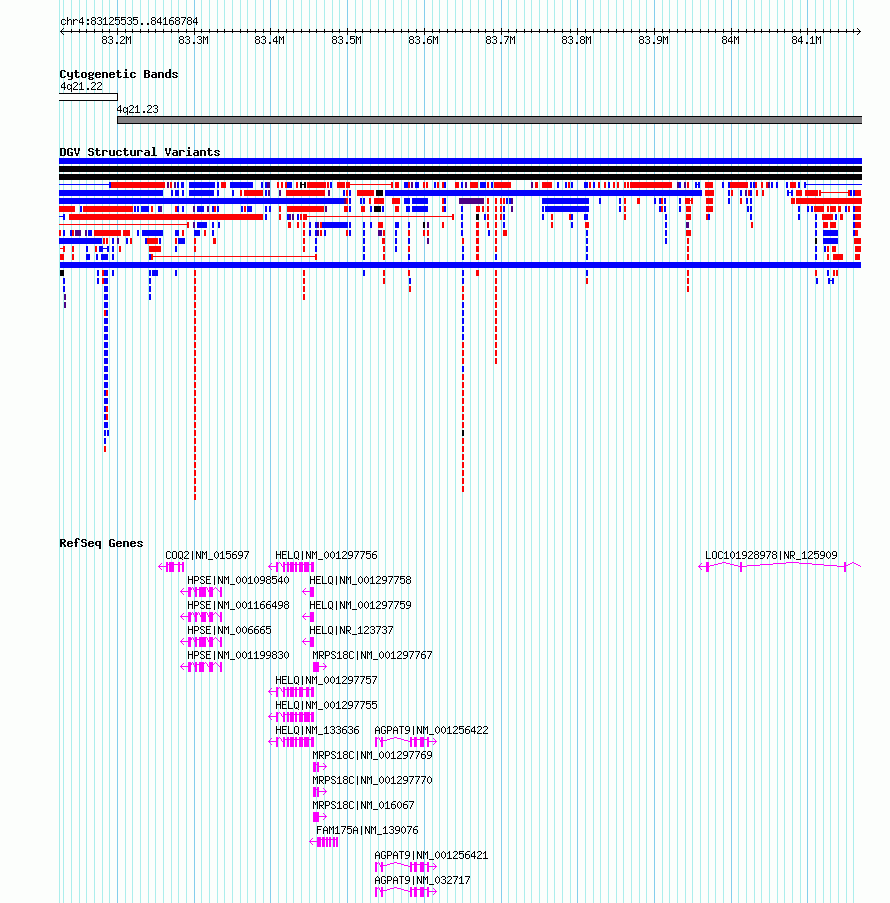
Task: Click the HPSE|NM_001199830 transcript label
Action: tap(238, 655)
